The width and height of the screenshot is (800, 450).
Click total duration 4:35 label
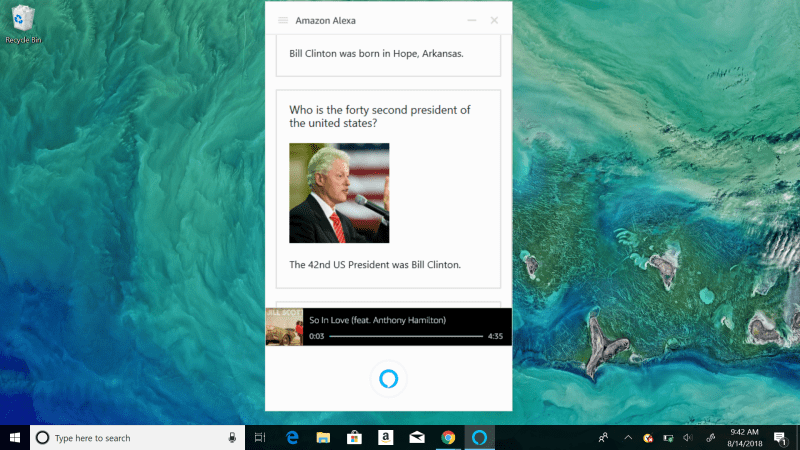coord(495,336)
